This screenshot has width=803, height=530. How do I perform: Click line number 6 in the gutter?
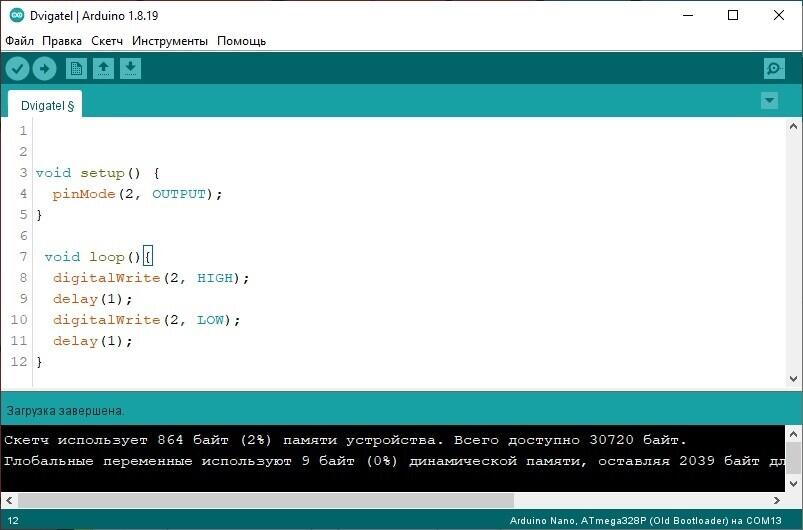click(23, 236)
